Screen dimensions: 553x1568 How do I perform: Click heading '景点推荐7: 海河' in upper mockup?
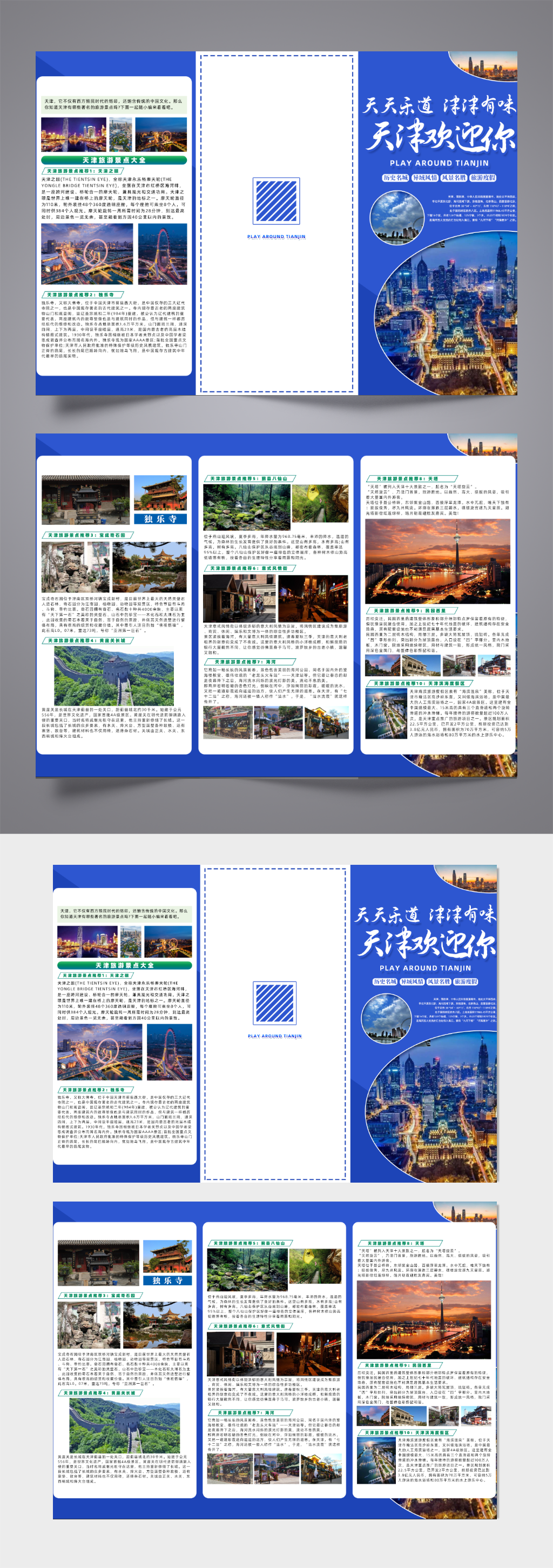point(249,662)
